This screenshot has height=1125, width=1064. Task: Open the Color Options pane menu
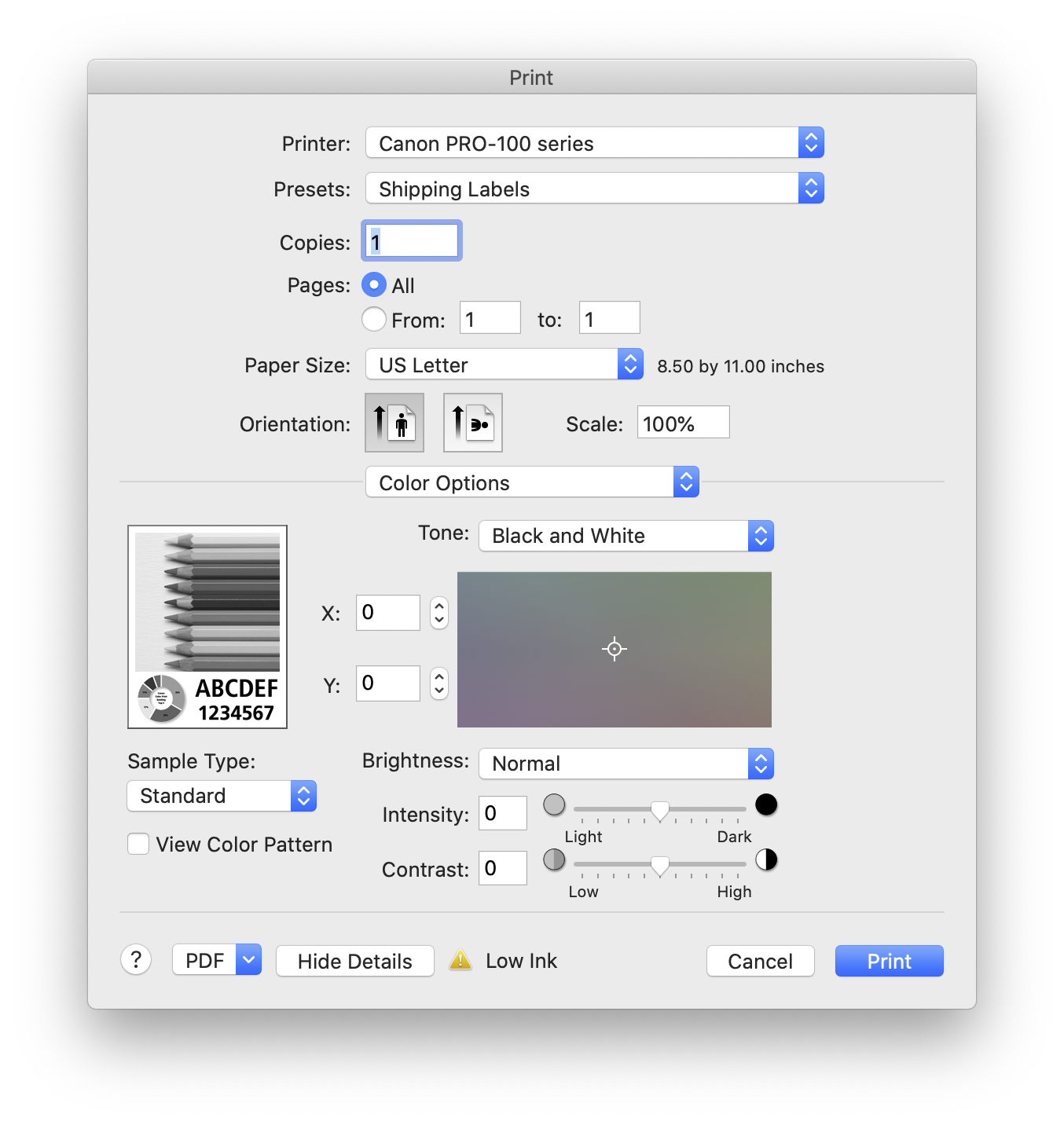(531, 482)
